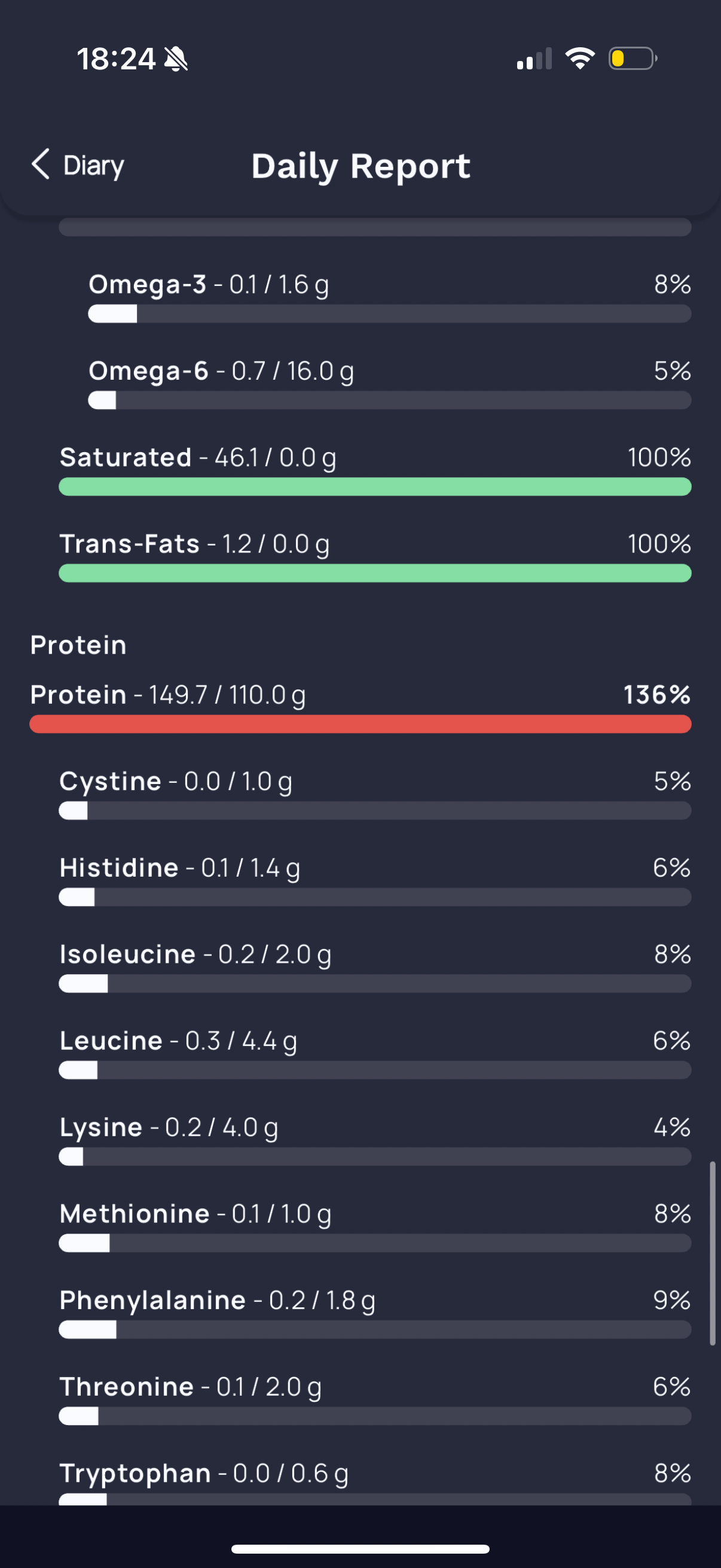This screenshot has height=1568, width=721.
Task: Tap the Omega-6 progress bar
Action: point(389,401)
